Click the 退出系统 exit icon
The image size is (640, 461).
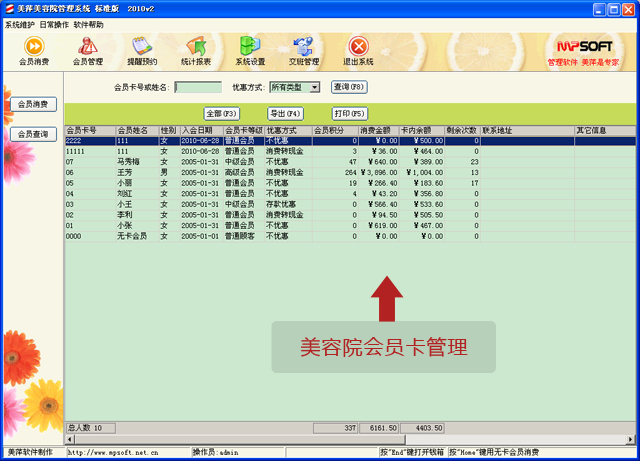358,49
